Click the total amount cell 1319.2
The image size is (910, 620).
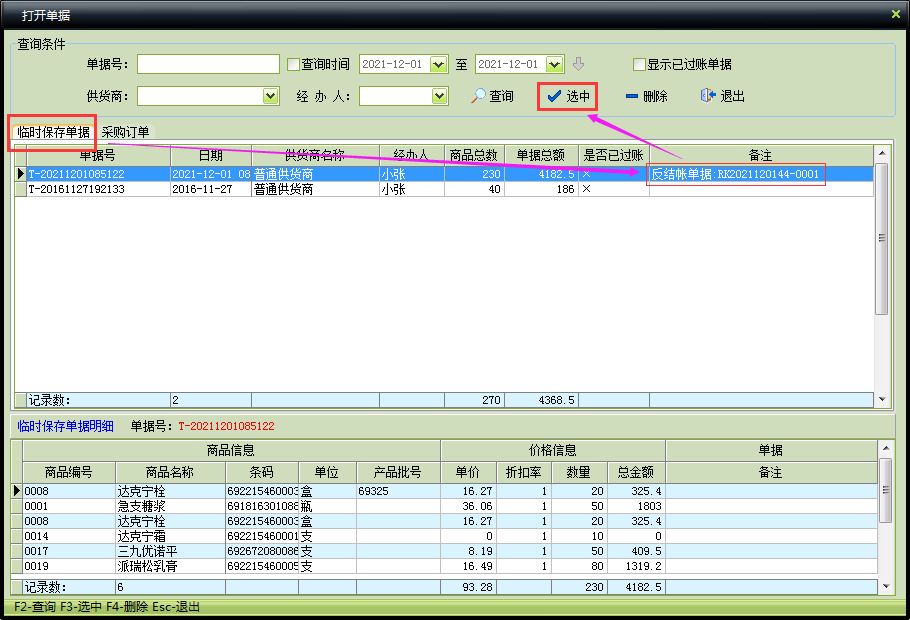coord(636,566)
